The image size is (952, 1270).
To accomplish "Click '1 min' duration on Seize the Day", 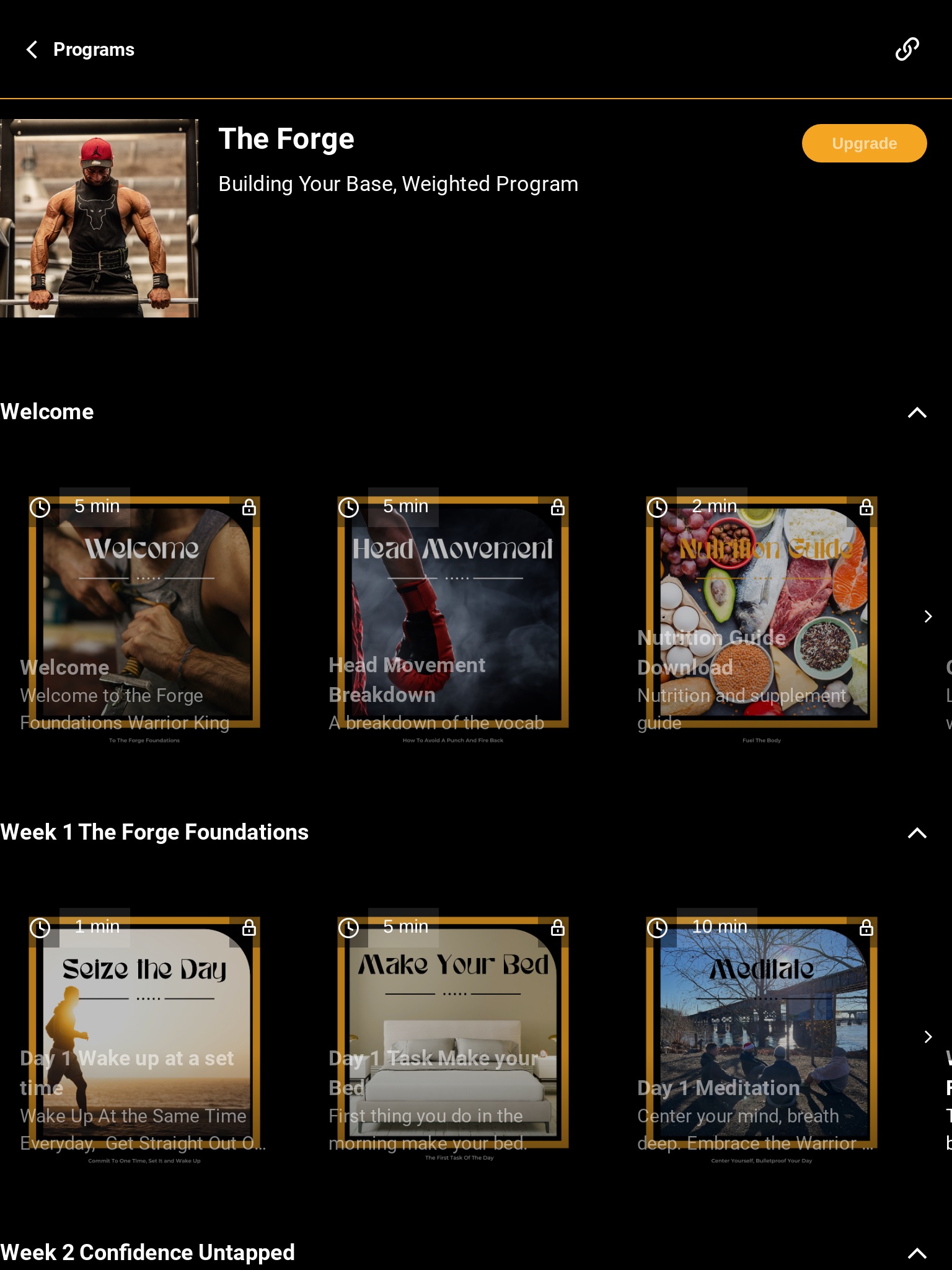I will click(x=97, y=927).
